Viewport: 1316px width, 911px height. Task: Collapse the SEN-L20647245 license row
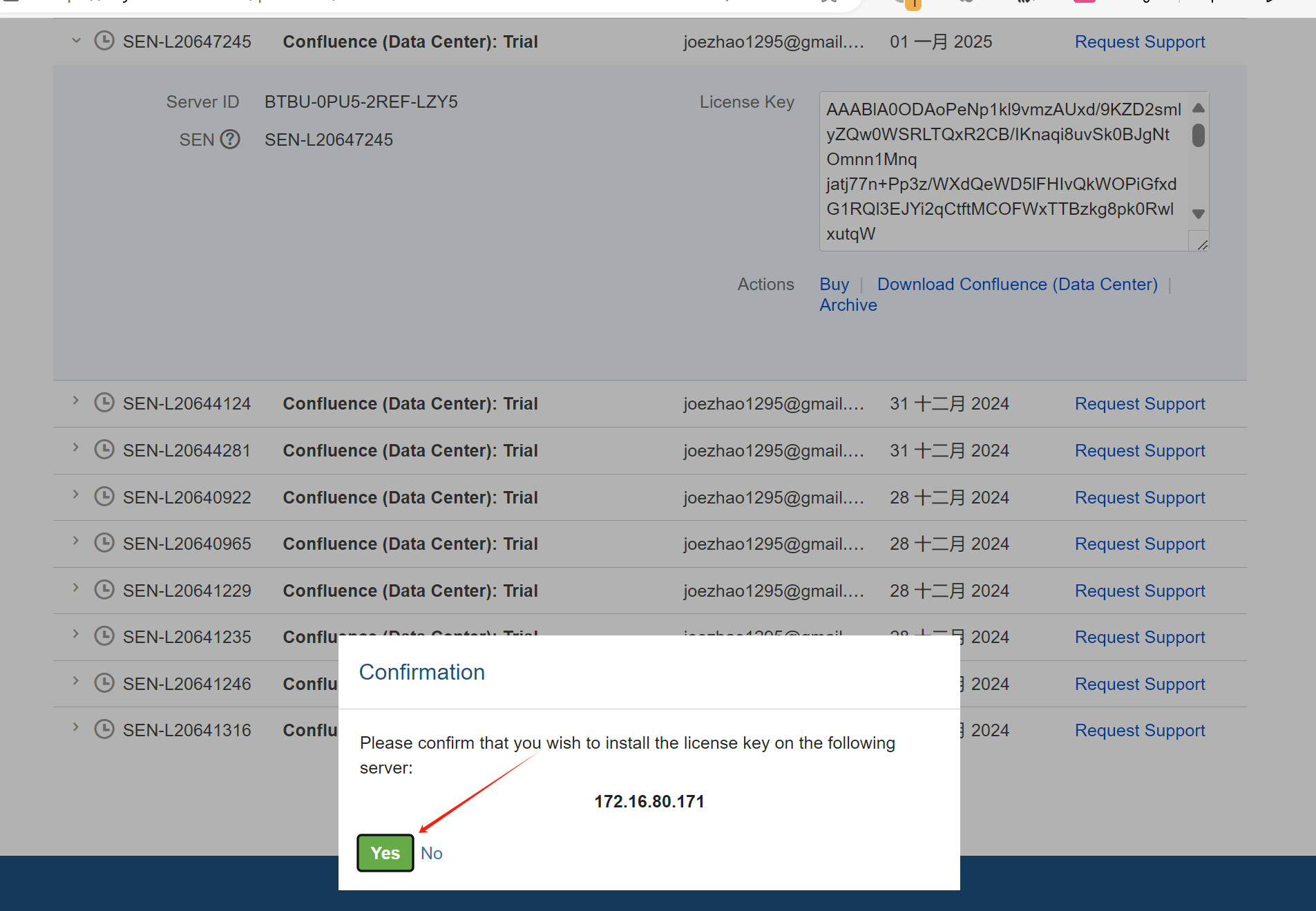[76, 41]
